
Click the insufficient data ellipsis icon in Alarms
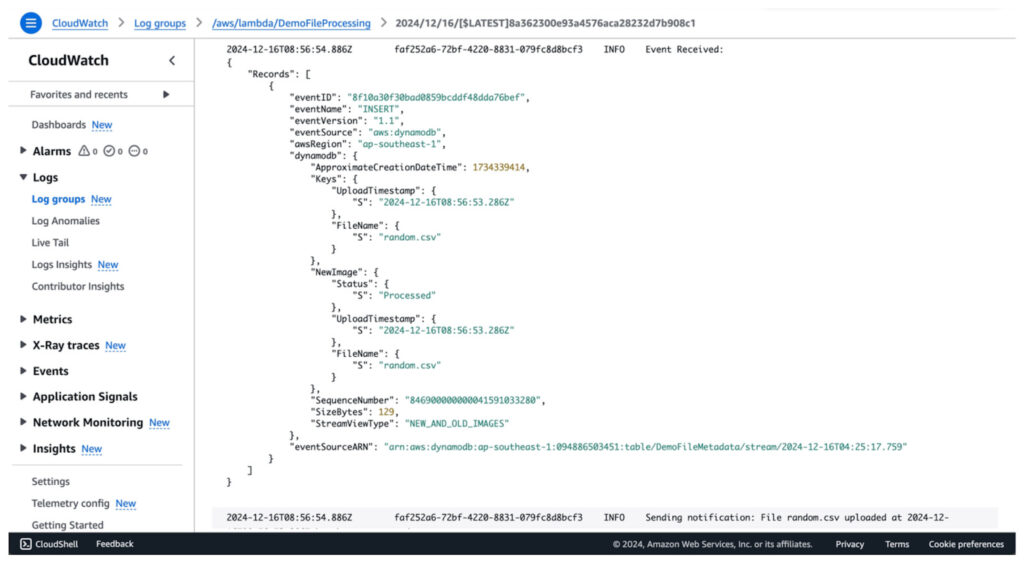coord(134,151)
